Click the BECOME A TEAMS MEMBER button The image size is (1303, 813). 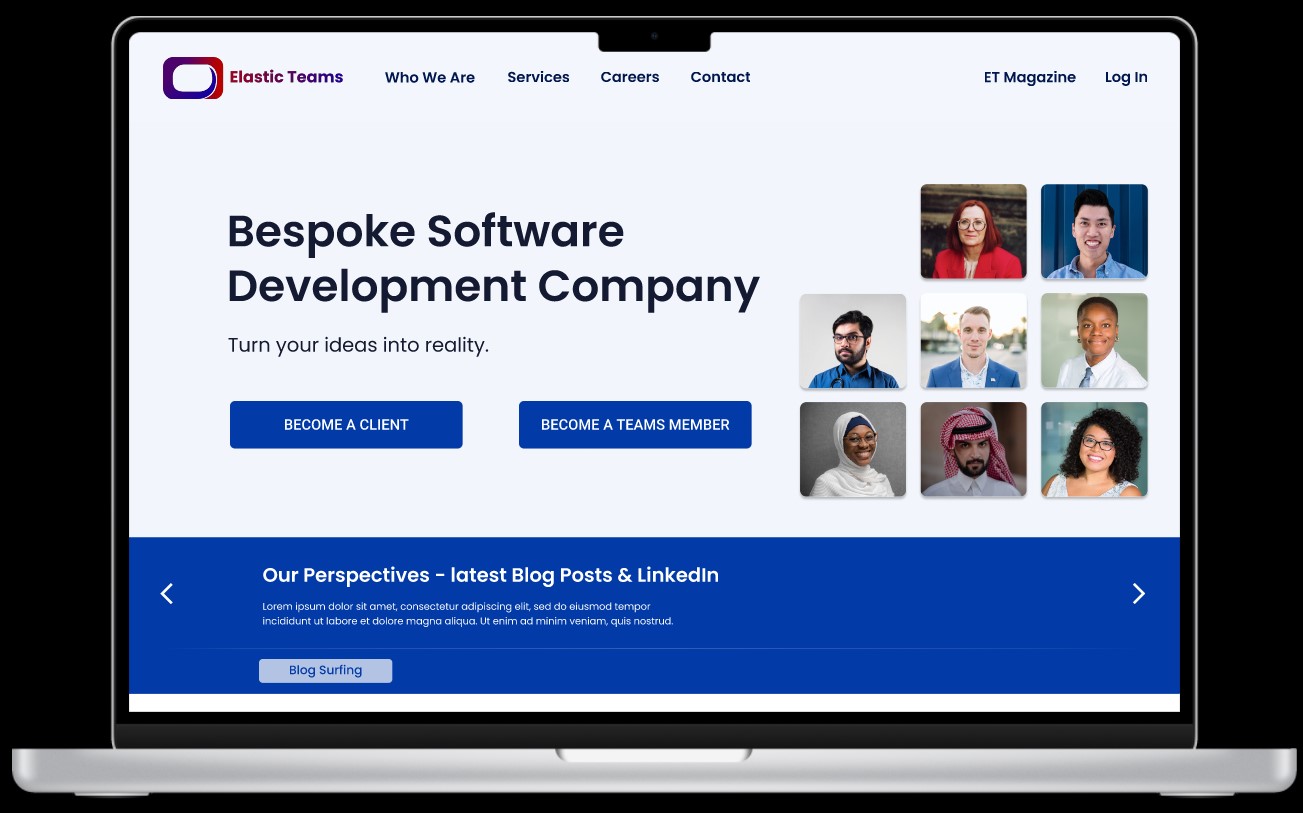635,425
